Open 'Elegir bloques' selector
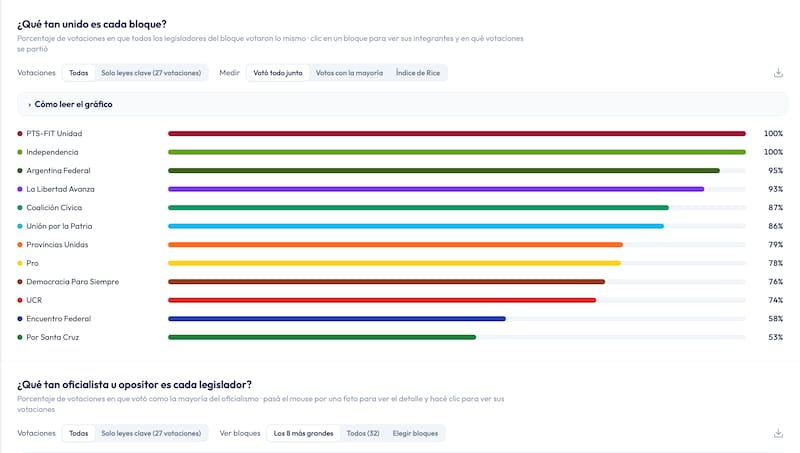The height and width of the screenshot is (453, 800). [x=415, y=433]
